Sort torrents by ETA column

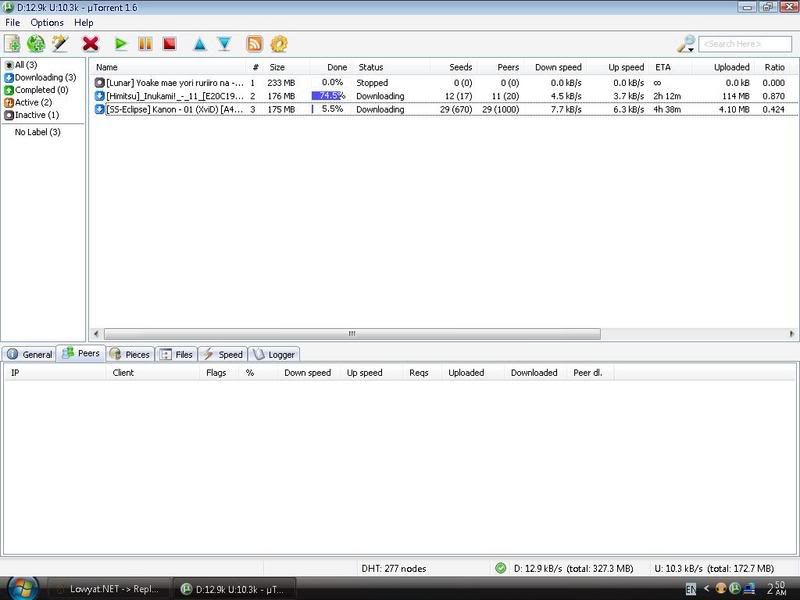point(663,67)
